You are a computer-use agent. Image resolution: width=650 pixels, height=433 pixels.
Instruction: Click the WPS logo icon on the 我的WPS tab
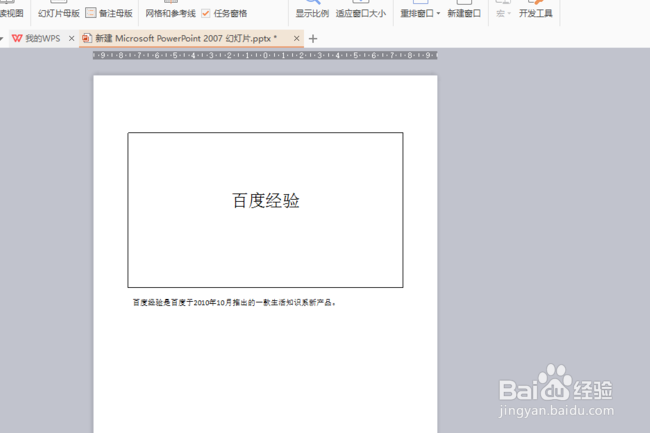pyautogui.click(x=17, y=39)
